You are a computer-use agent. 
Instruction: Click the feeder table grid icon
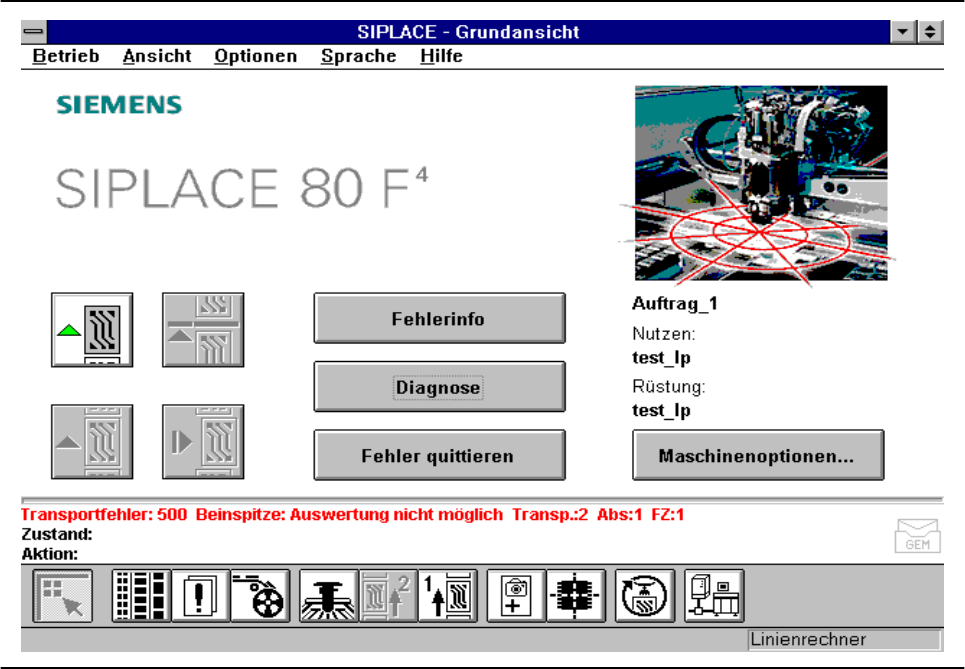click(142, 596)
